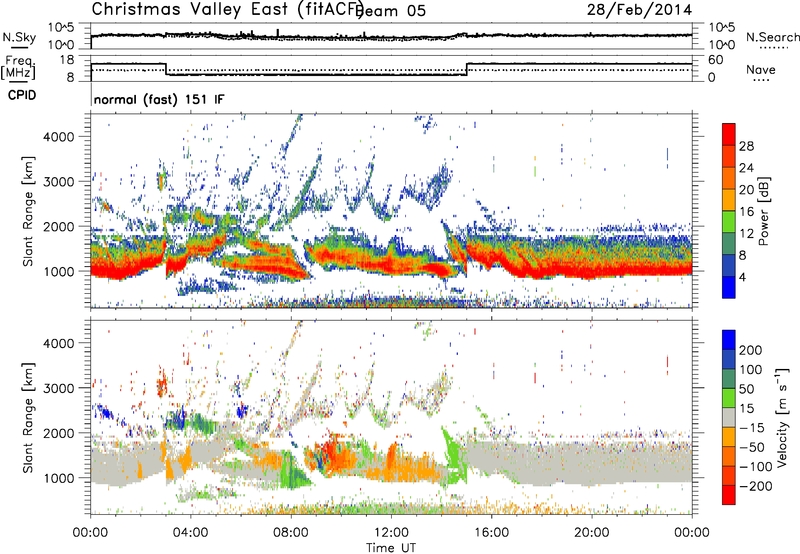The image size is (800, 554).
Task: Pick the Velocity colorbar segment between -50 and -15
Action: click(x=729, y=437)
